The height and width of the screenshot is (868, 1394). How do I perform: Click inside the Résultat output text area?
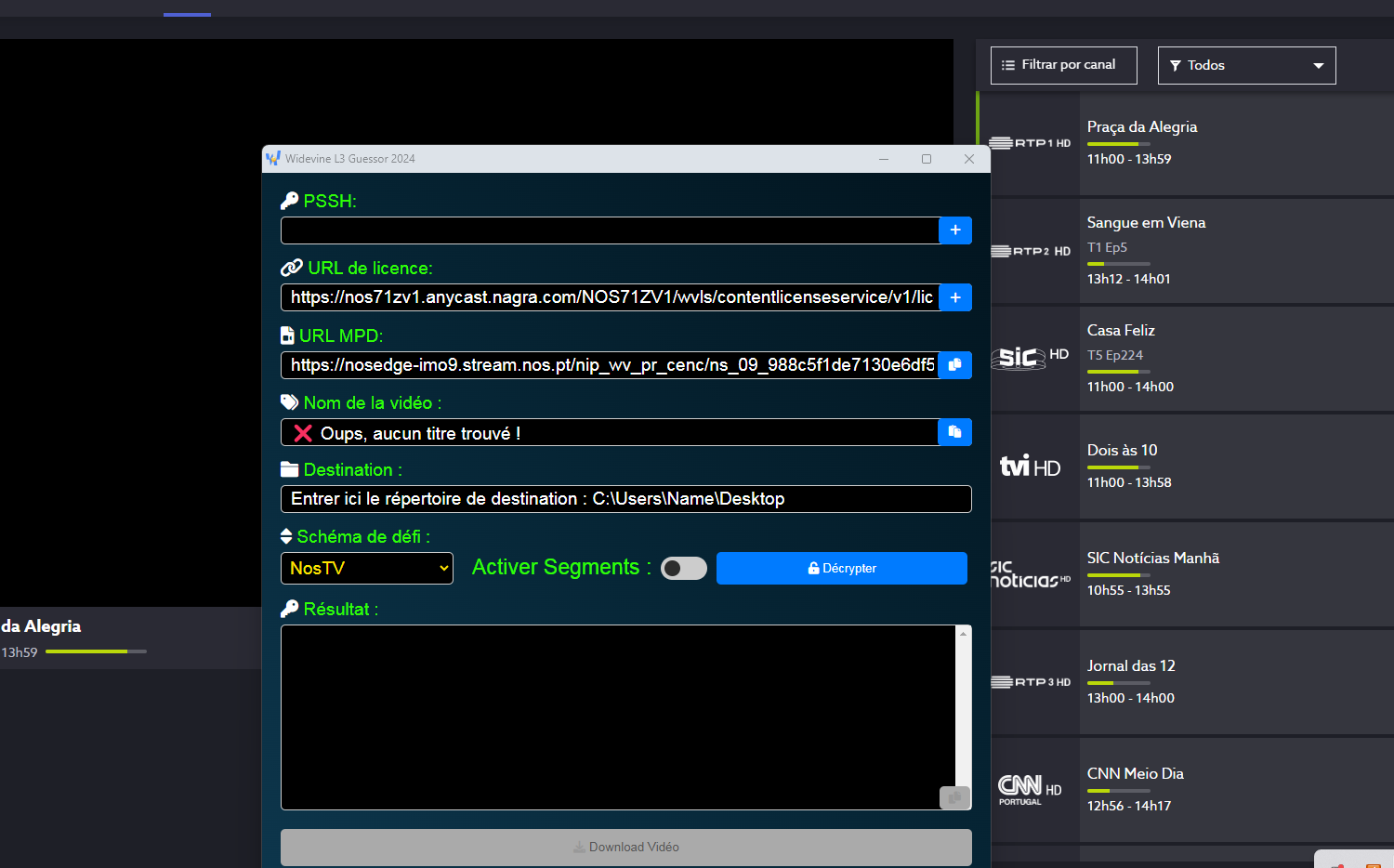[618, 717]
